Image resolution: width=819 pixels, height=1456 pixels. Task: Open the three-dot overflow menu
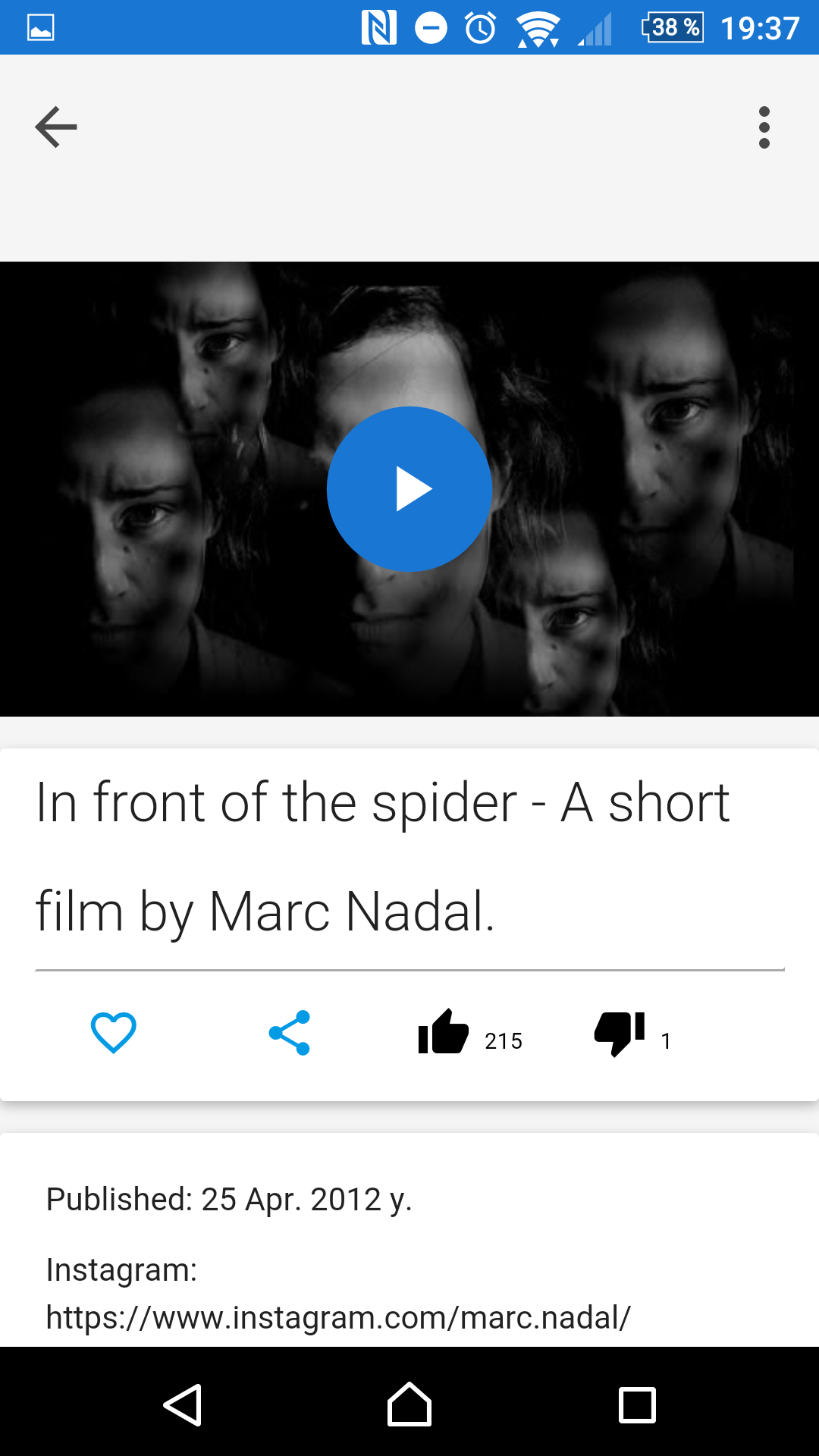[764, 127]
